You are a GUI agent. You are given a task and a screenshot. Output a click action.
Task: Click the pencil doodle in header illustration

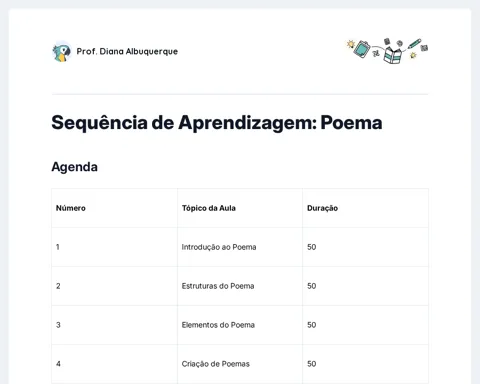click(415, 43)
